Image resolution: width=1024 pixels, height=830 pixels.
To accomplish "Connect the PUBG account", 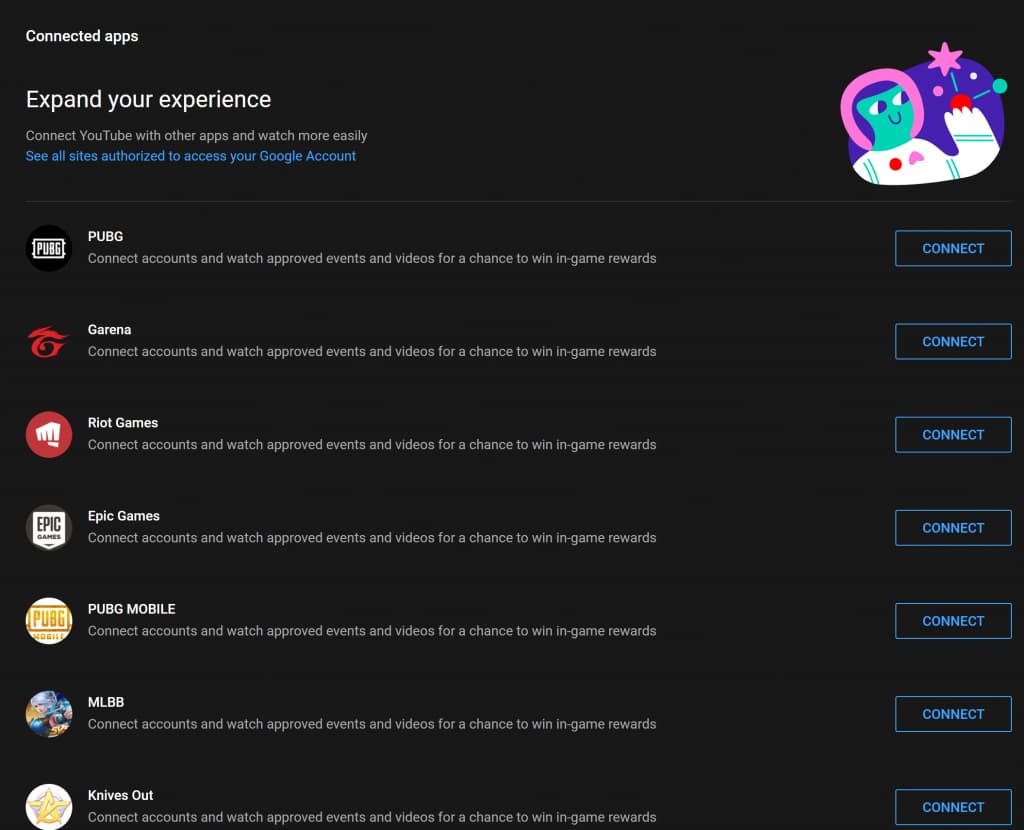I will (x=953, y=248).
